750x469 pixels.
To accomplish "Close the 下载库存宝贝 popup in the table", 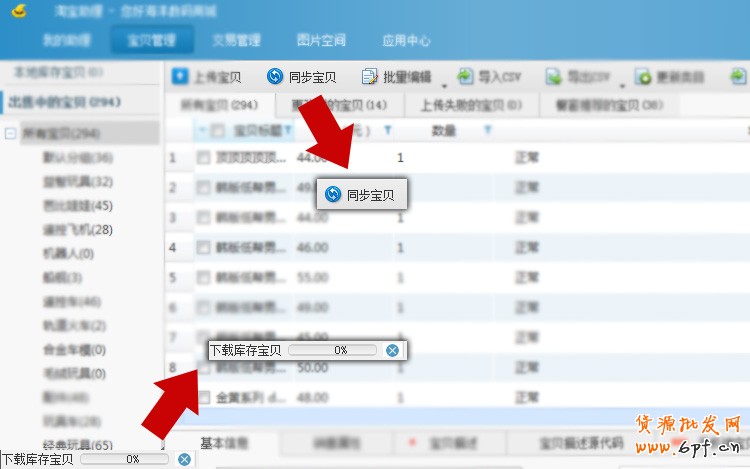I will pos(392,350).
